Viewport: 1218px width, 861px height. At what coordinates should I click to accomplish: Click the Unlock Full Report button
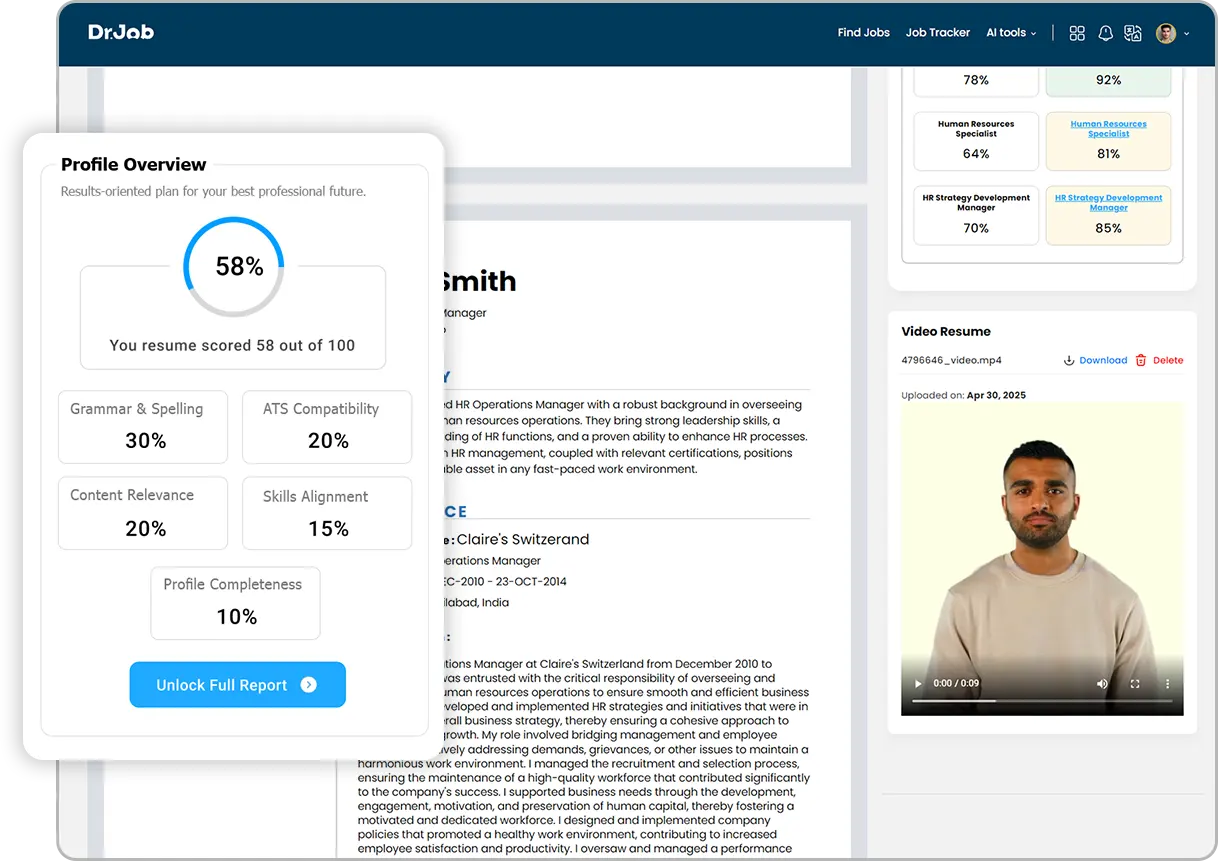(237, 685)
